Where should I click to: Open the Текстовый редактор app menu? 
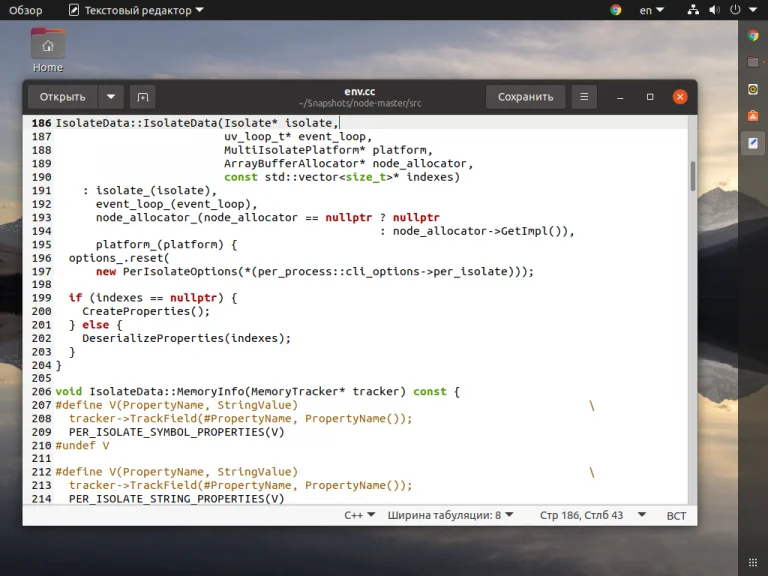(x=136, y=10)
